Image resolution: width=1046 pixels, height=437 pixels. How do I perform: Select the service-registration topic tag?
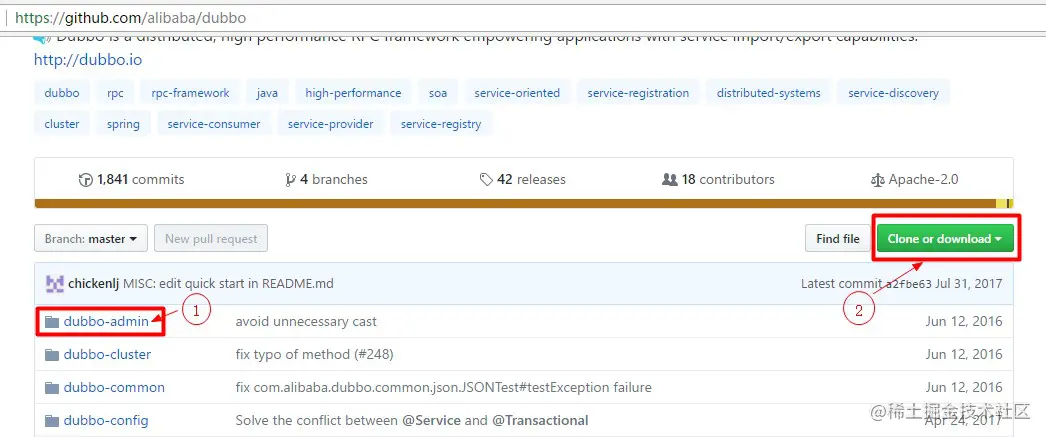click(x=638, y=93)
